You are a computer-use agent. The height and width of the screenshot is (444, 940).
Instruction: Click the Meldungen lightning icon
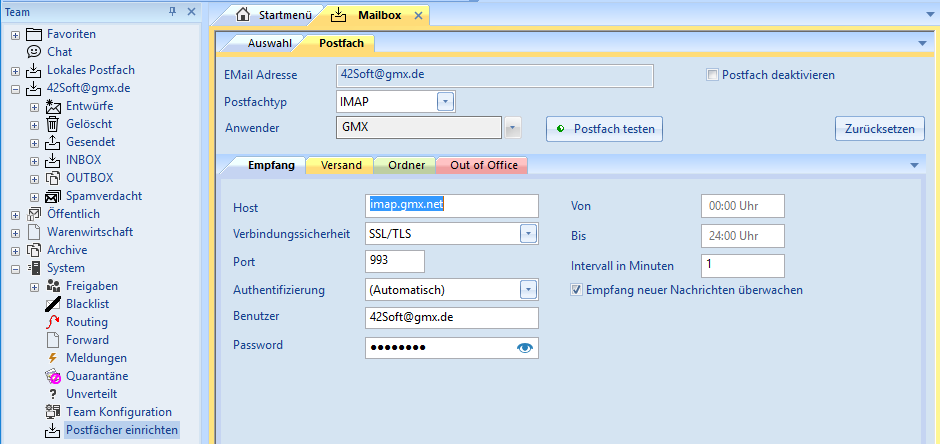(53, 358)
